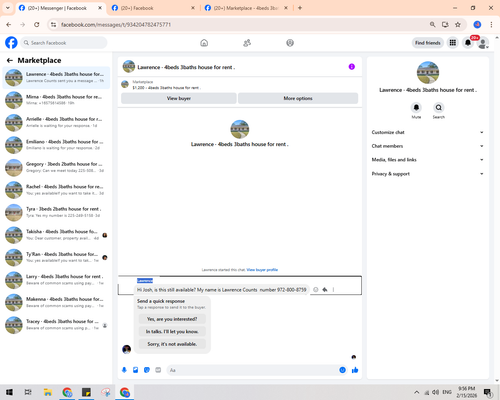Open Chrome three-dot menu
500x400 pixels.
pos(491,24)
